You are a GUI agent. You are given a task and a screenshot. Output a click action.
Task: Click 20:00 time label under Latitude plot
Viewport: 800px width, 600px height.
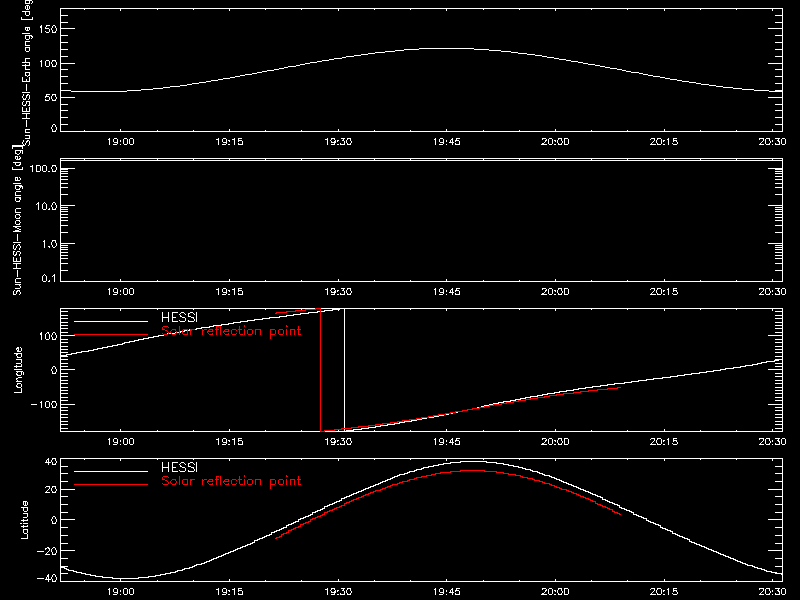[555, 592]
